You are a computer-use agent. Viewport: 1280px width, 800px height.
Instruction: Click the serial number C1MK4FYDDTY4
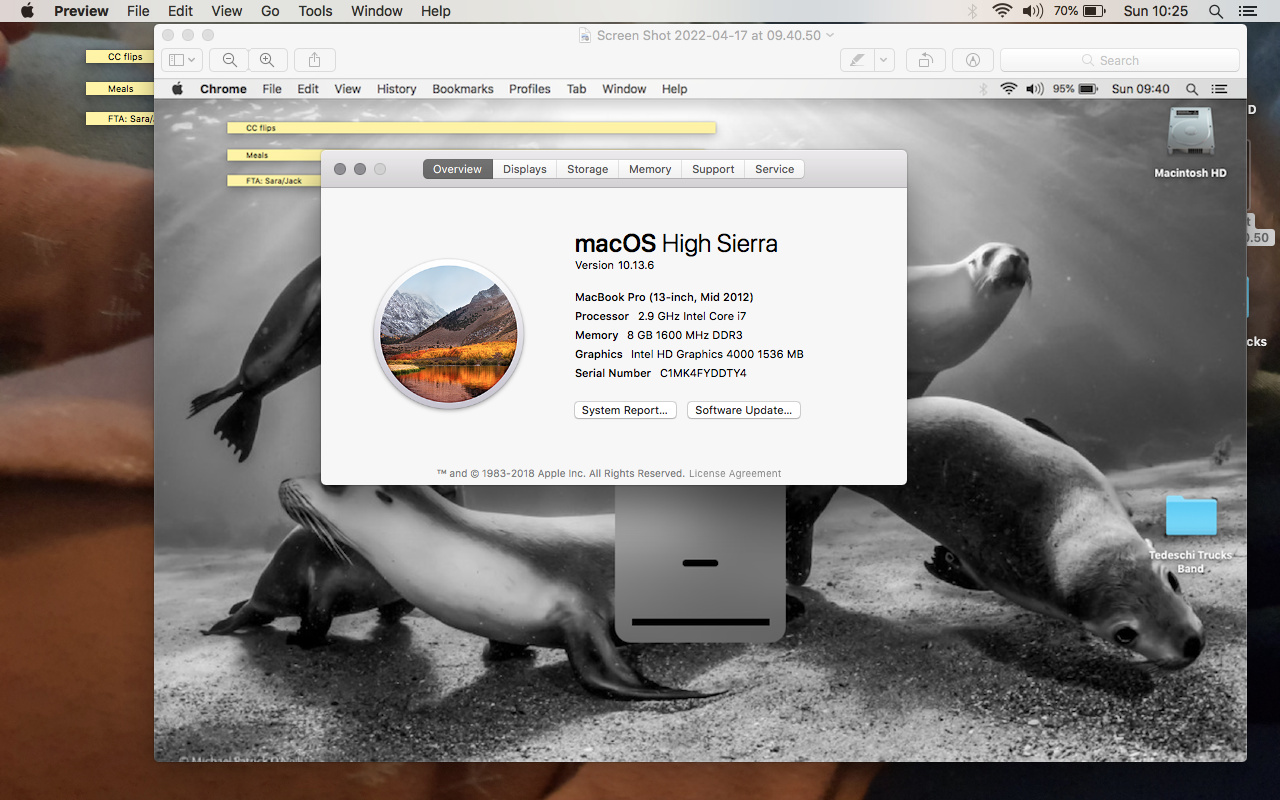[x=703, y=373]
